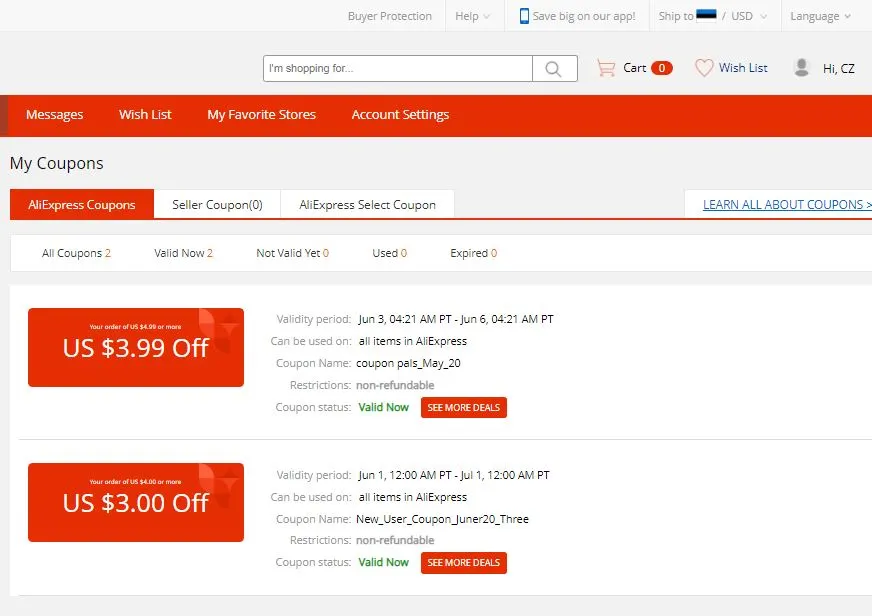Expand the Language dropdown

(820, 16)
